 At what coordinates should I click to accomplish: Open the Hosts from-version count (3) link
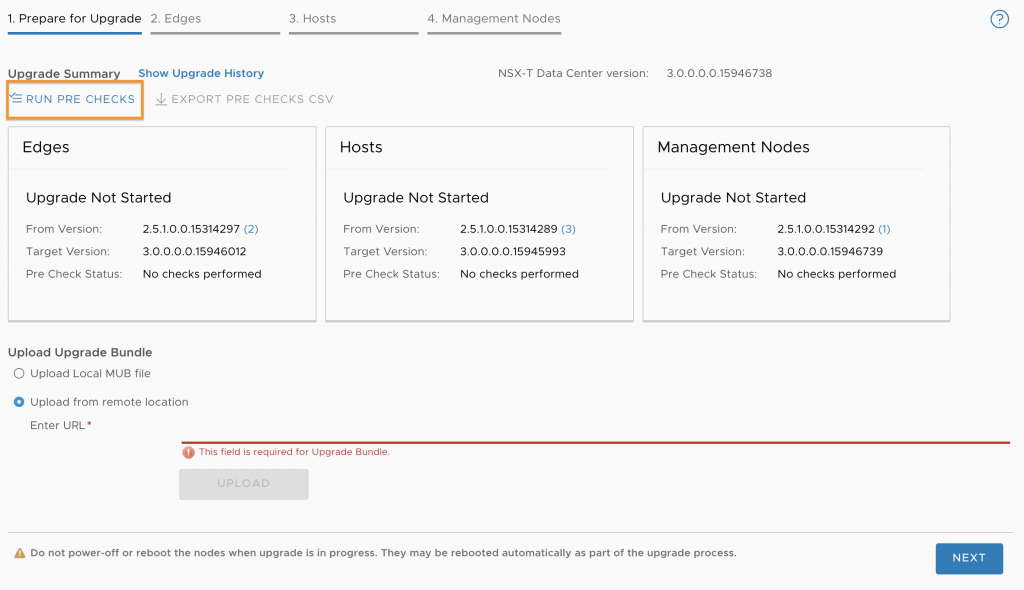[x=568, y=229]
